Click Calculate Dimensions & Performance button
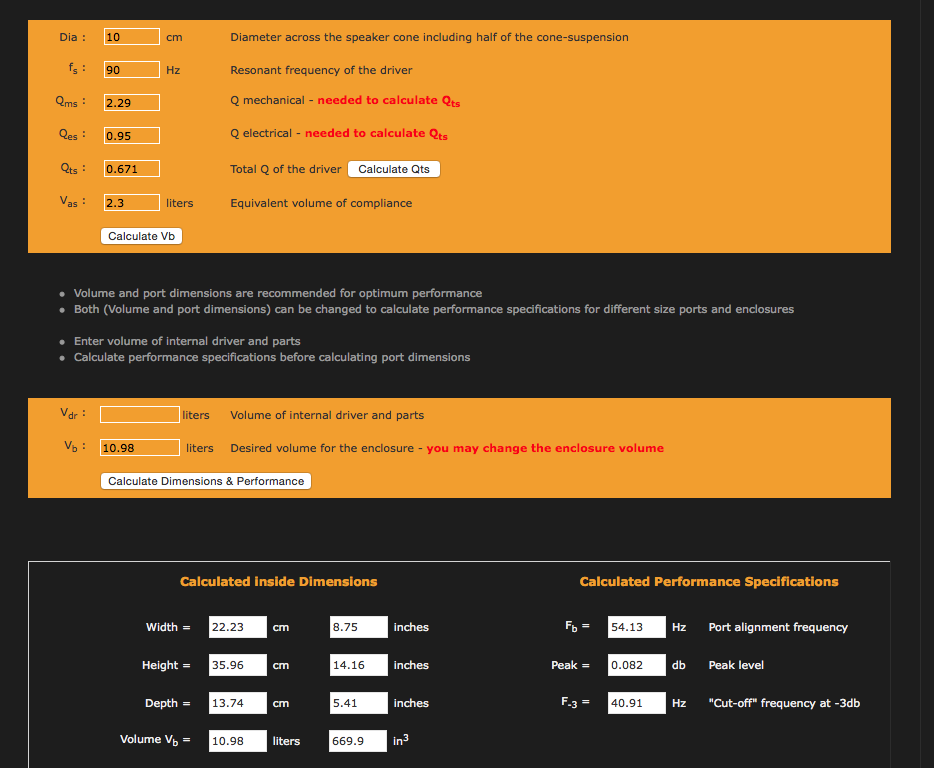The width and height of the screenshot is (934, 768). click(206, 481)
